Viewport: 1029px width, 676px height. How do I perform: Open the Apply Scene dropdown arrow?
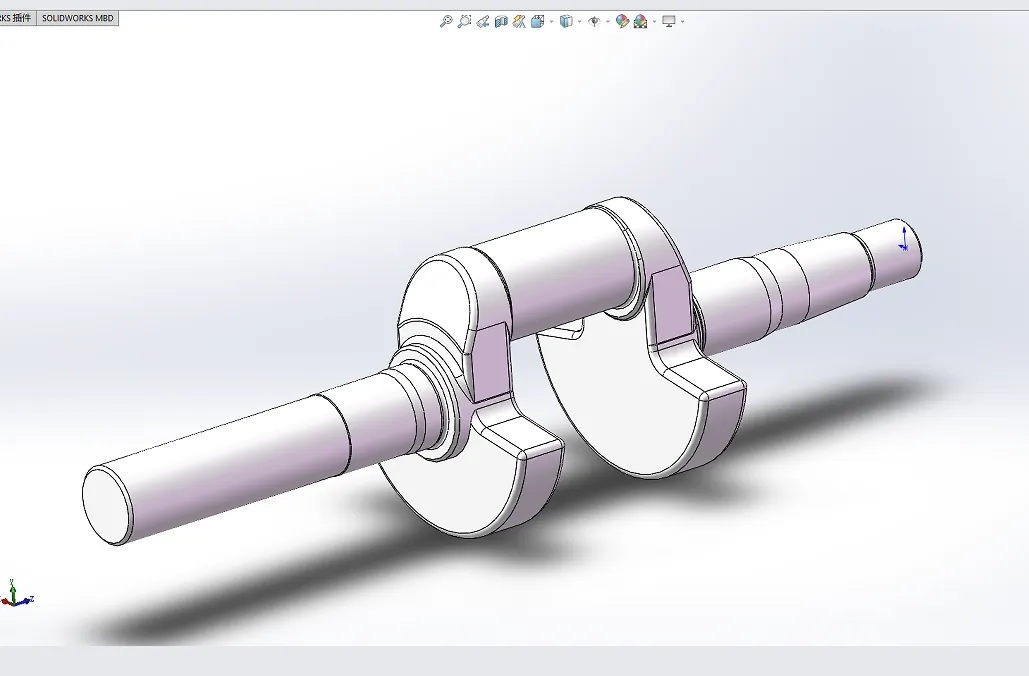654,22
